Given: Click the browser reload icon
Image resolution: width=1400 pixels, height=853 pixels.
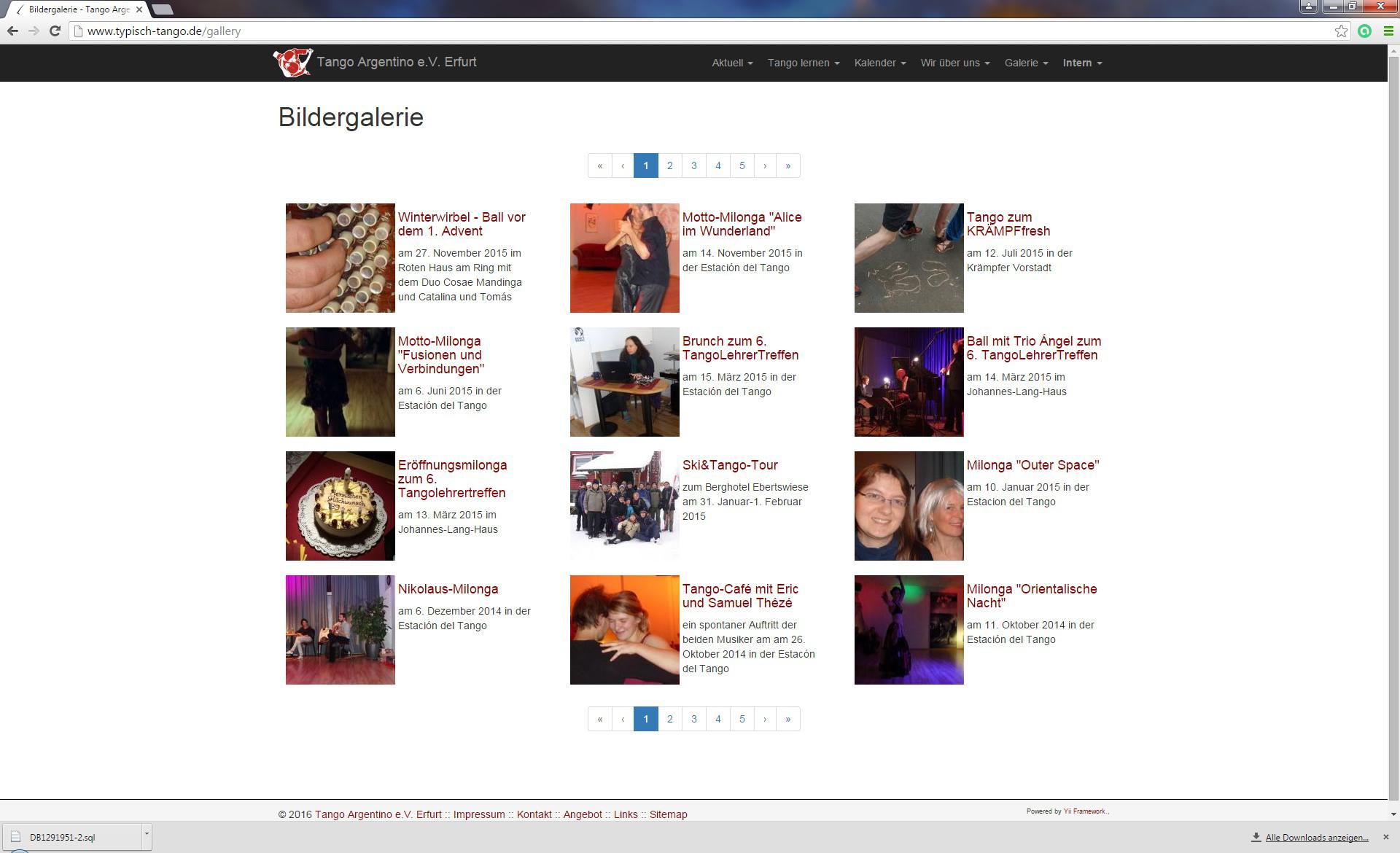Looking at the screenshot, I should point(55,31).
